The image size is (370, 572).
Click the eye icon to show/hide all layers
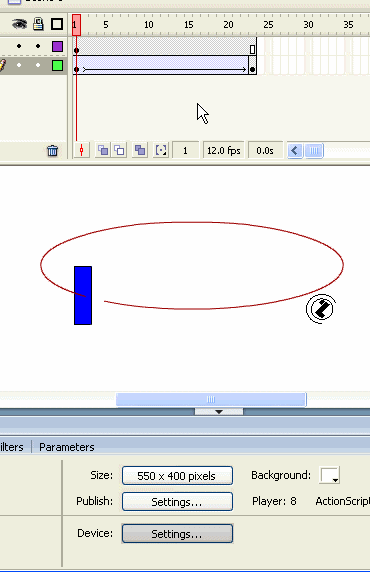click(19, 24)
